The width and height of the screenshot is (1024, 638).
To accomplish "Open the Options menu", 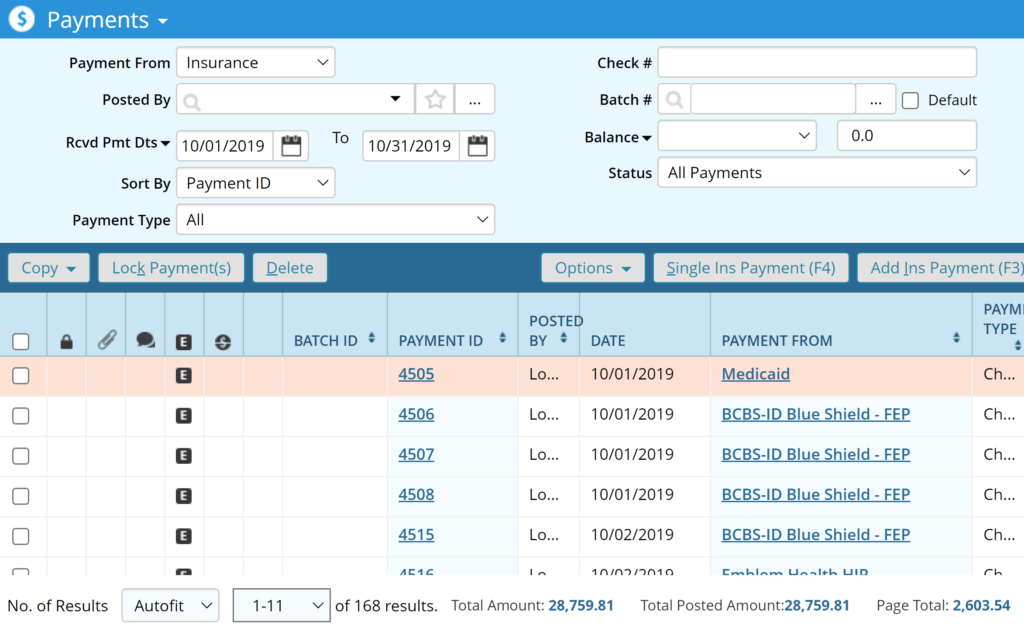I will coord(593,268).
